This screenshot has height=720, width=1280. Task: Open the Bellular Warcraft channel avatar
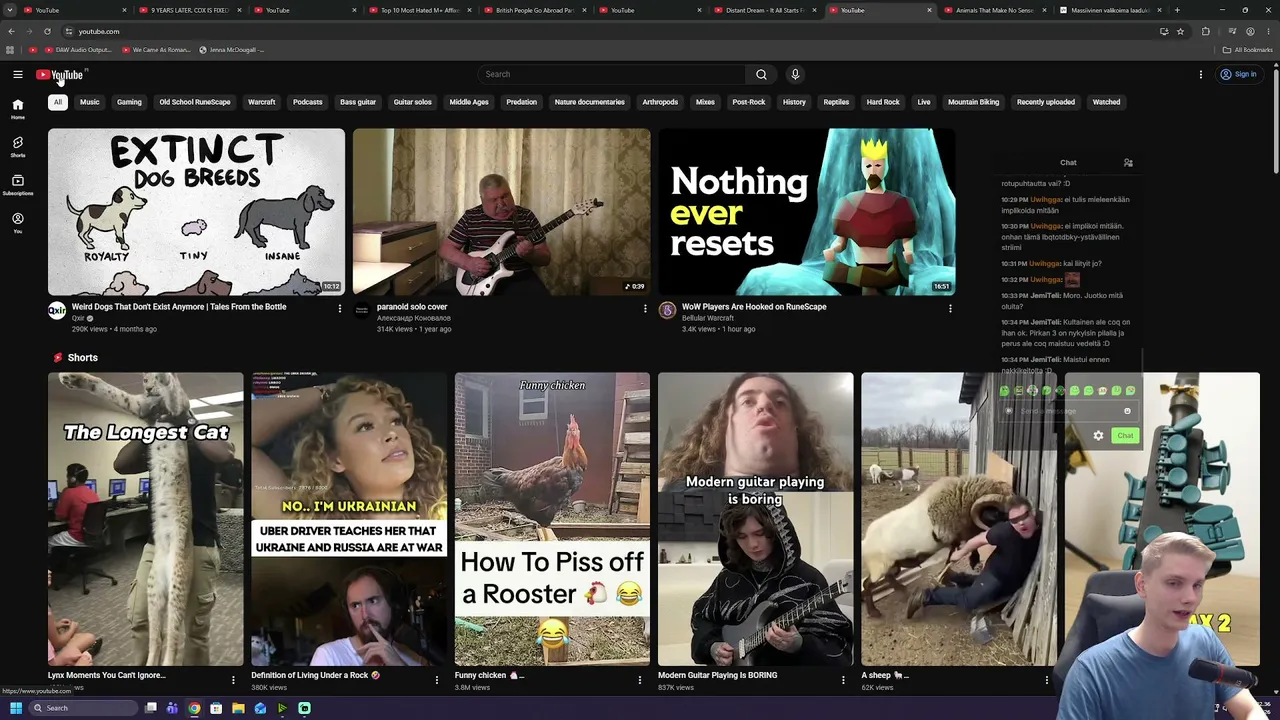(667, 311)
